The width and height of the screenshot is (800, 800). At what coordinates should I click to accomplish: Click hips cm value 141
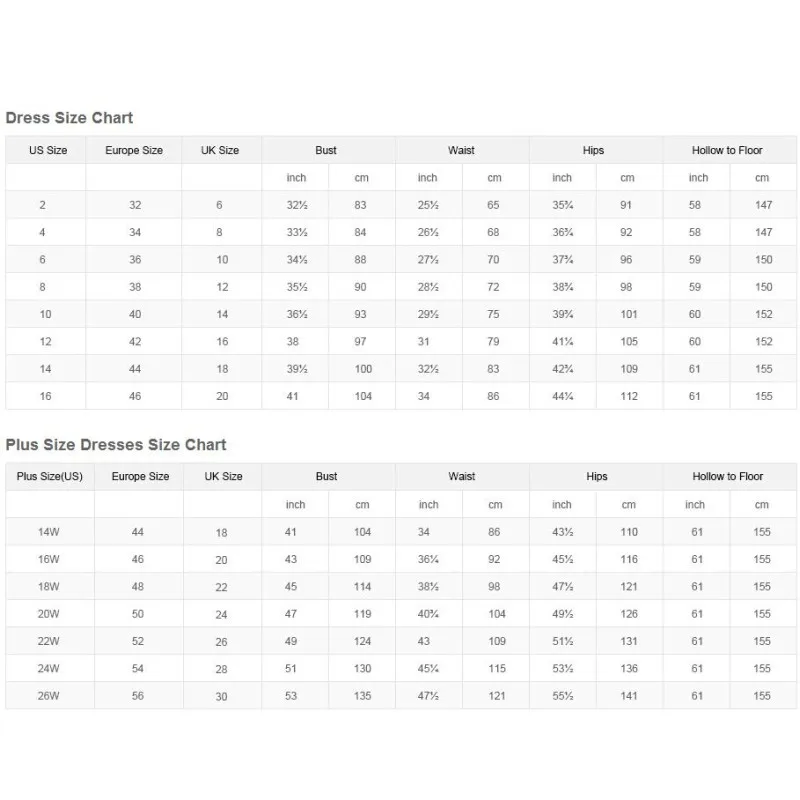coord(629,695)
